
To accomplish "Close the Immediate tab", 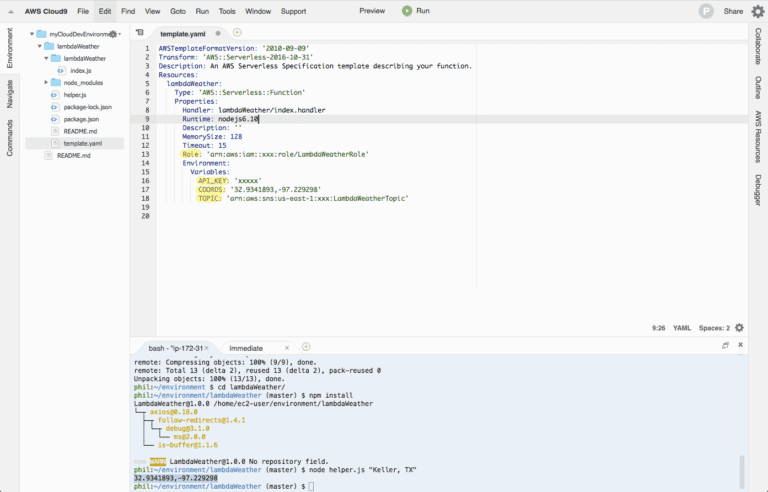I will click(x=287, y=348).
